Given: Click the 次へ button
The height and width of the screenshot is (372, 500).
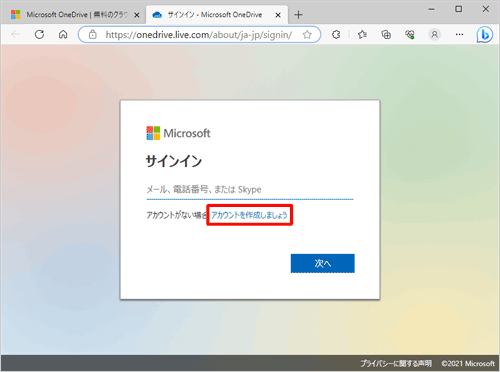Looking at the screenshot, I should click(x=322, y=263).
